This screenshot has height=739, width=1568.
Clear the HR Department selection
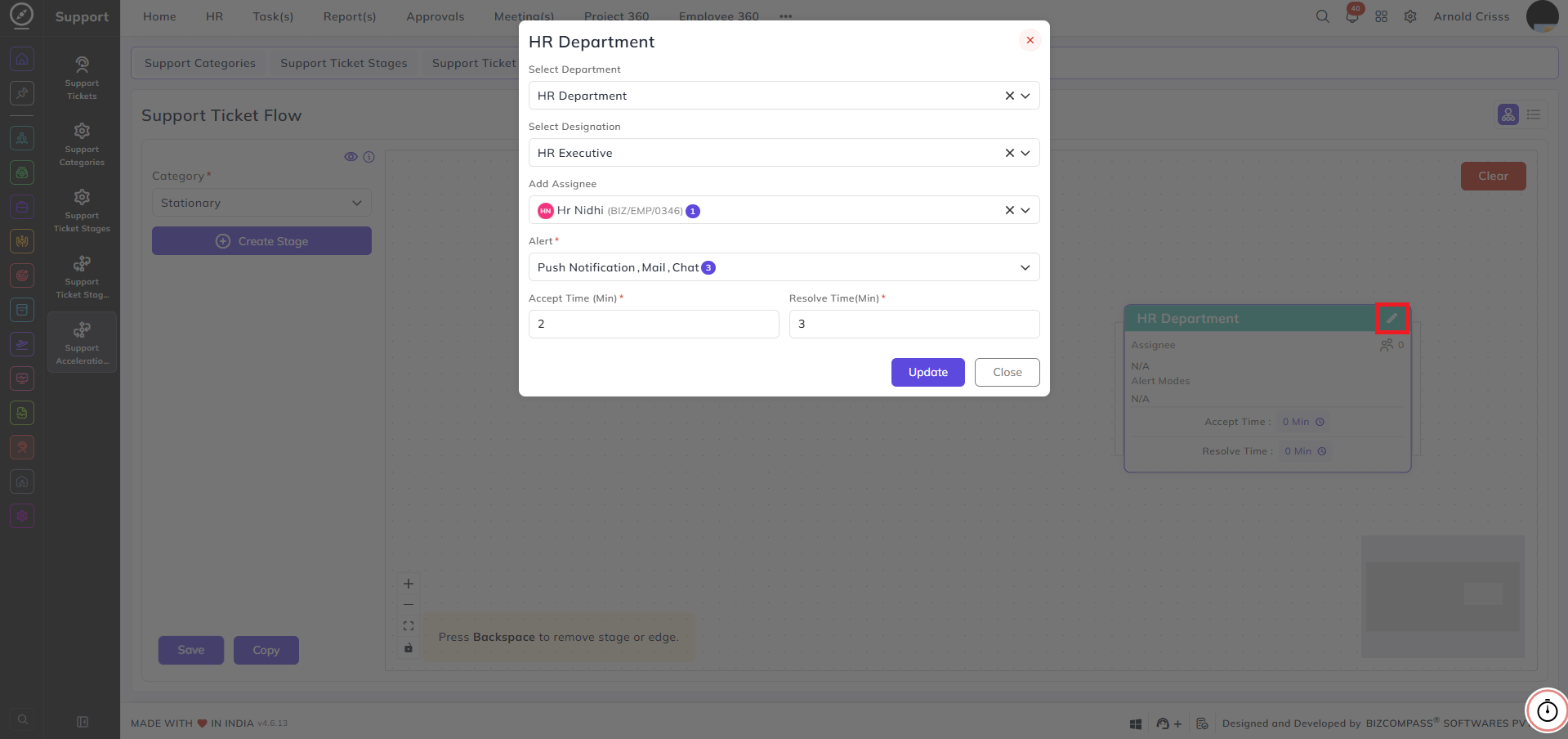point(1010,96)
